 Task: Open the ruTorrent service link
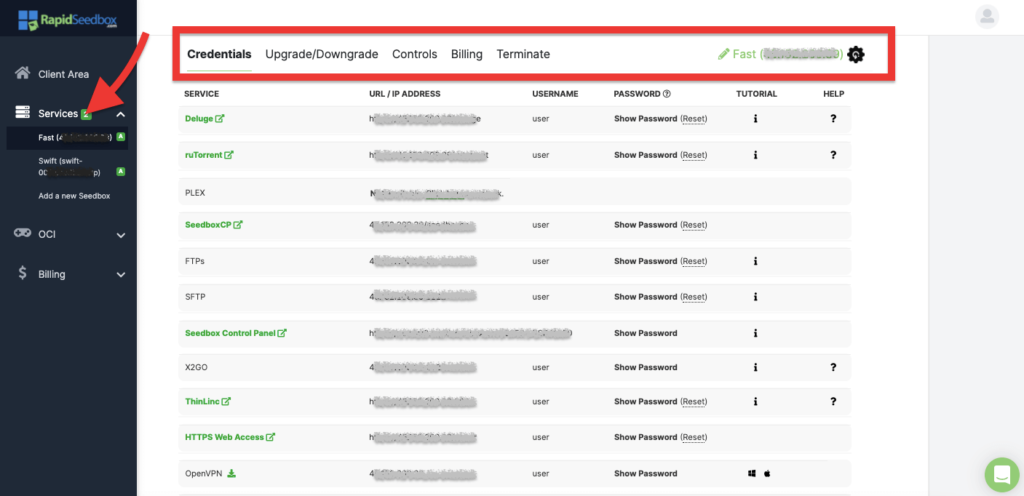click(209, 155)
